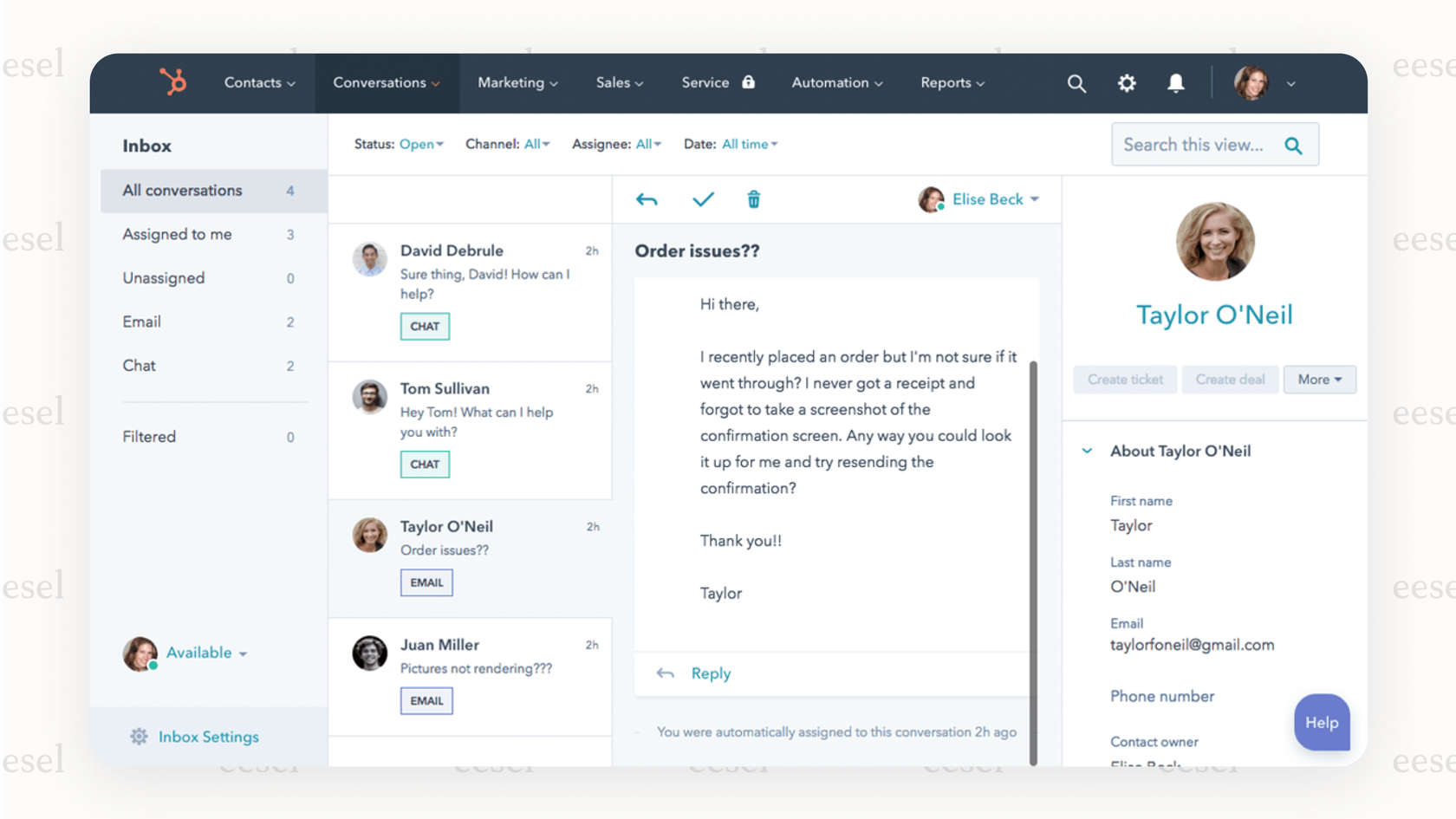The image size is (1456, 819).
Task: Open the notifications bell
Action: point(1175,83)
